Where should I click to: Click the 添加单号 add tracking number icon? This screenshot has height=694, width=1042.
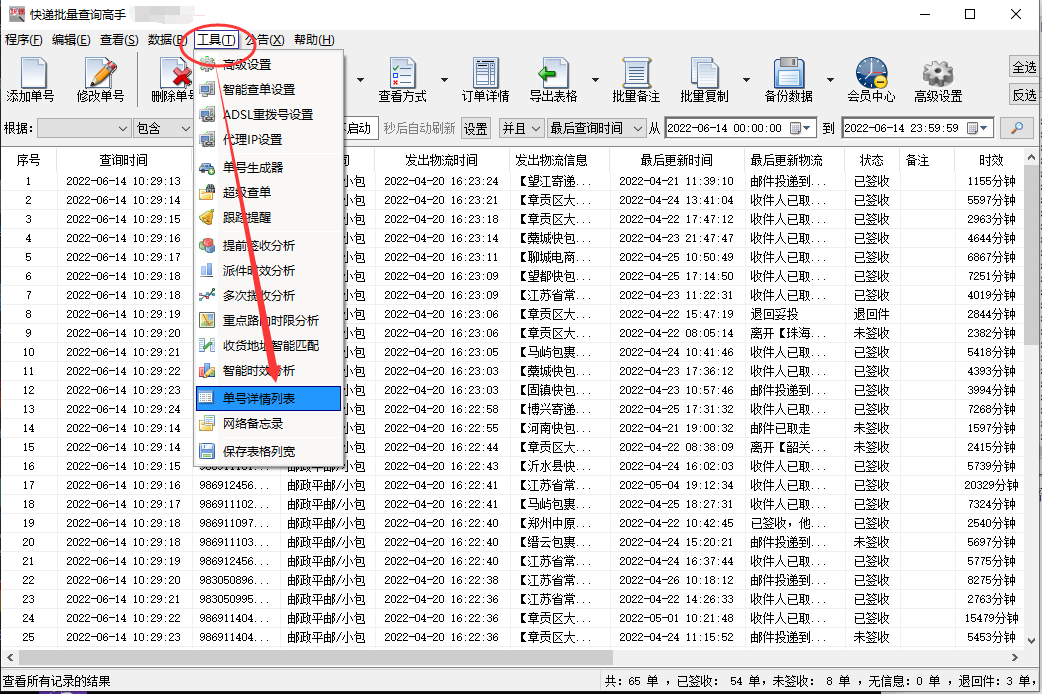tap(33, 80)
